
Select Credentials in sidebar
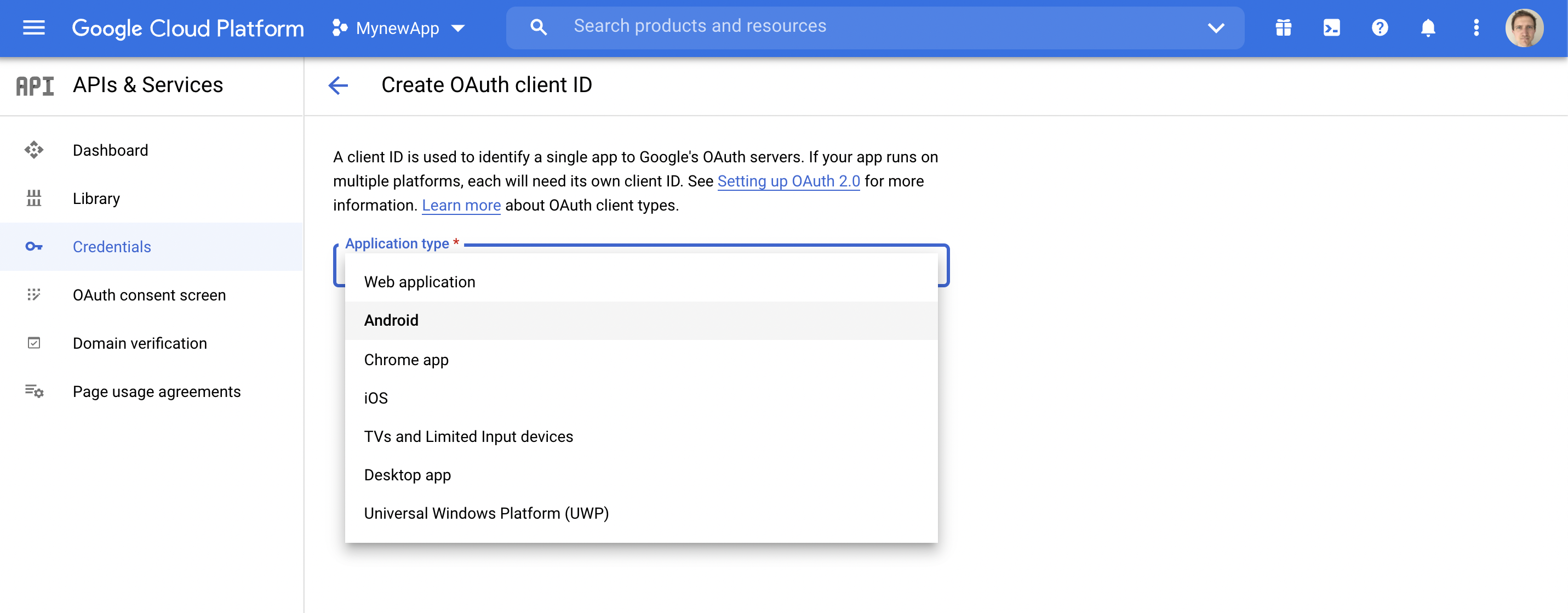tap(152, 247)
